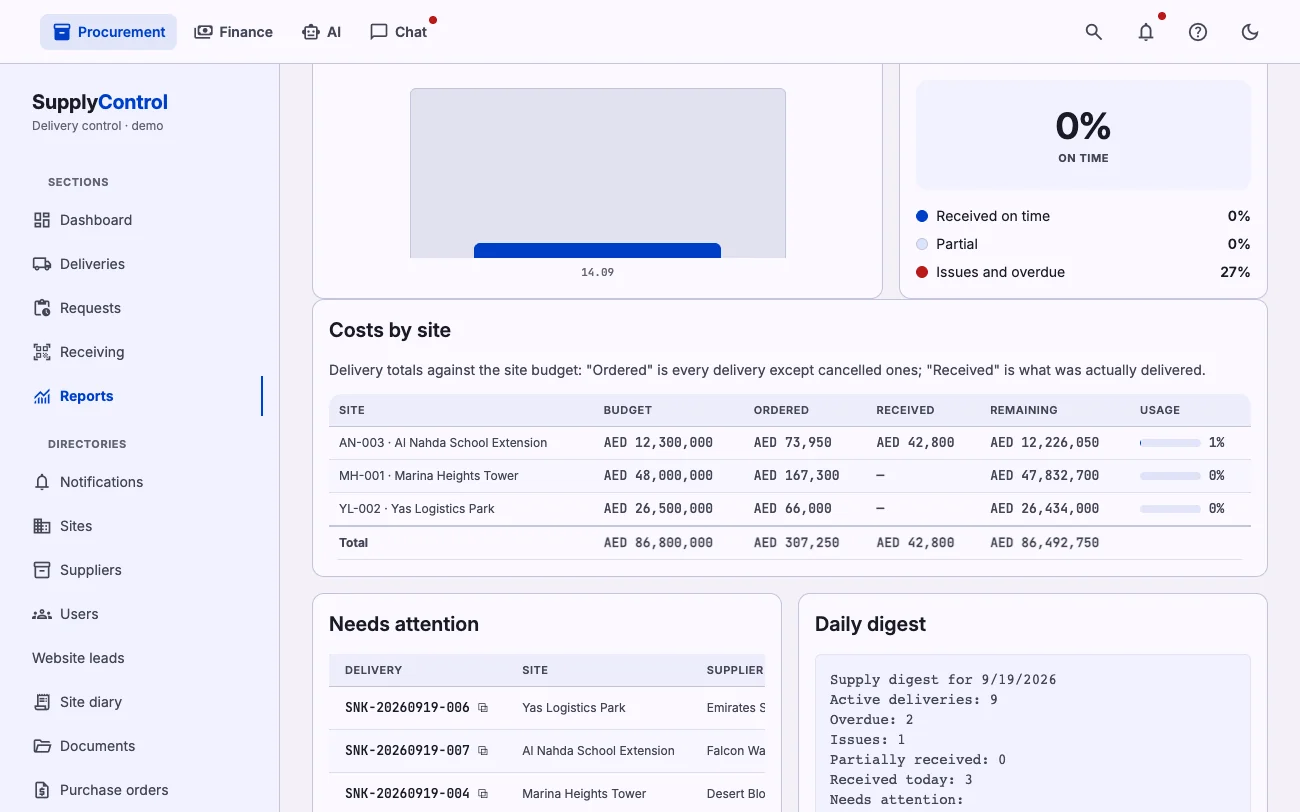
Task: Click the Deliveries truck icon
Action: point(42,264)
